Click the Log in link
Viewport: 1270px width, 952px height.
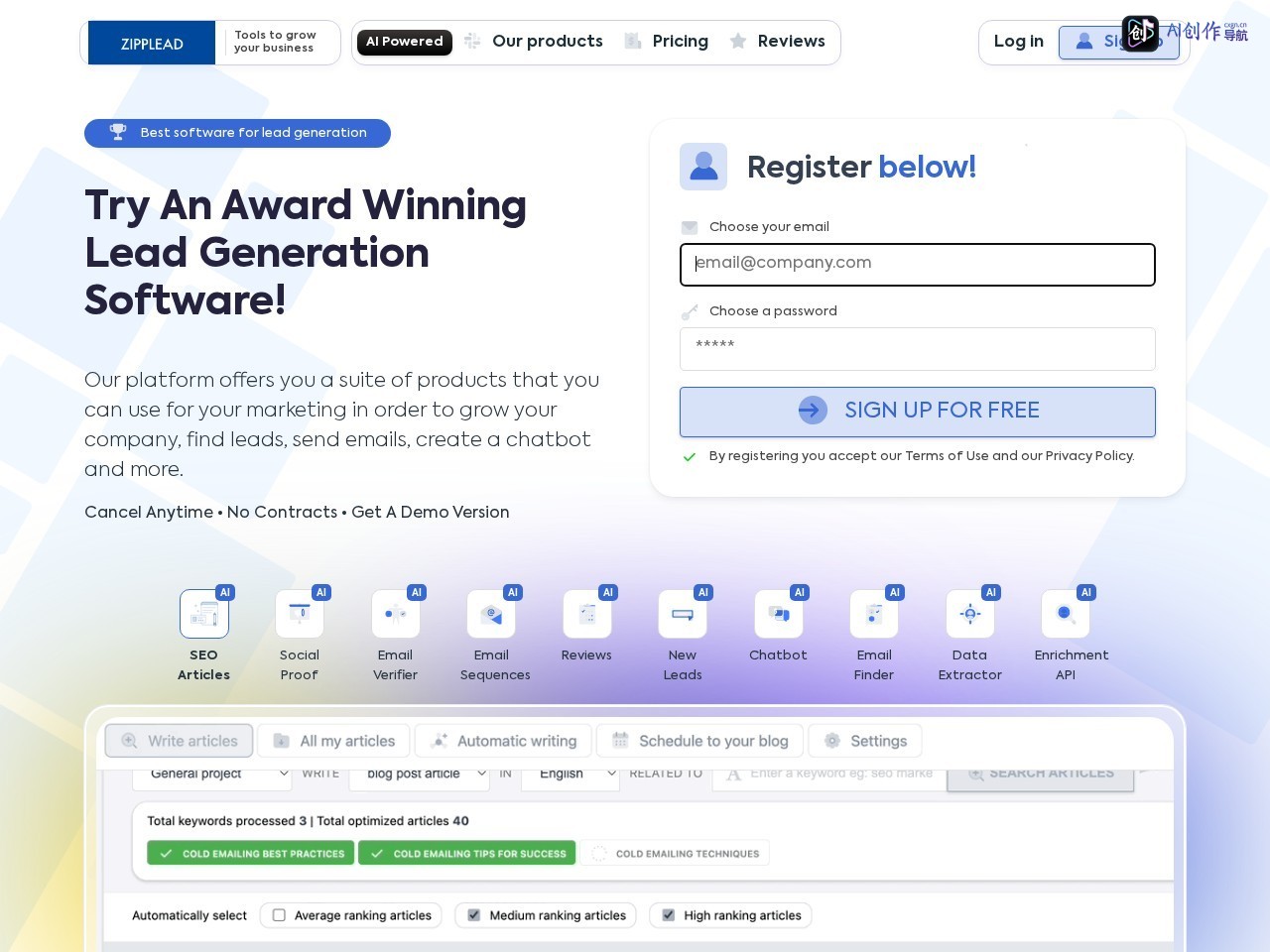click(x=1019, y=42)
